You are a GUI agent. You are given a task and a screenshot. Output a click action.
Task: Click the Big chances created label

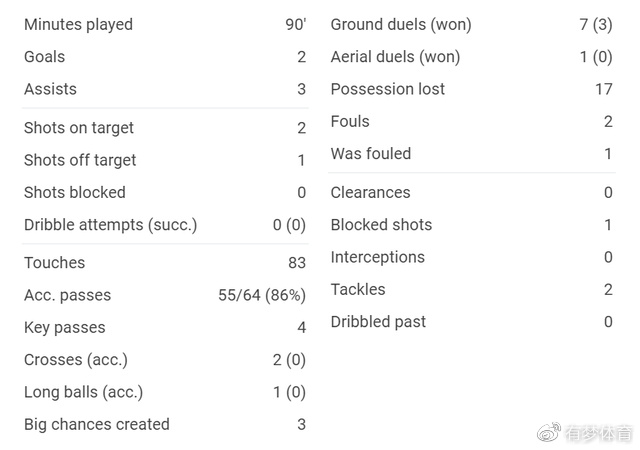[x=97, y=424]
